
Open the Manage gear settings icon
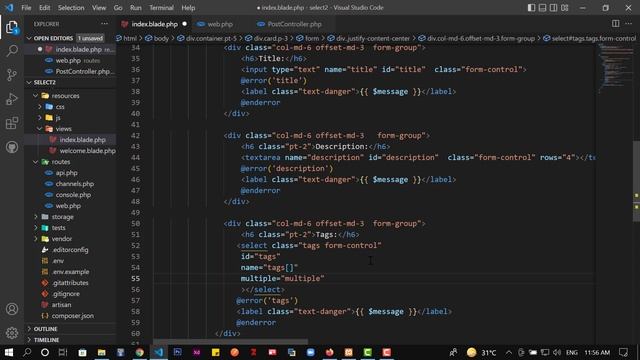pos(12,333)
